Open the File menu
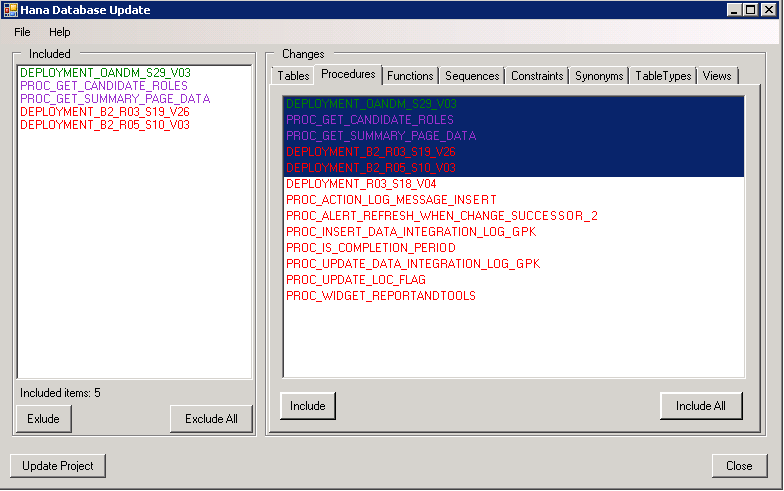Image resolution: width=784 pixels, height=491 pixels. click(22, 32)
